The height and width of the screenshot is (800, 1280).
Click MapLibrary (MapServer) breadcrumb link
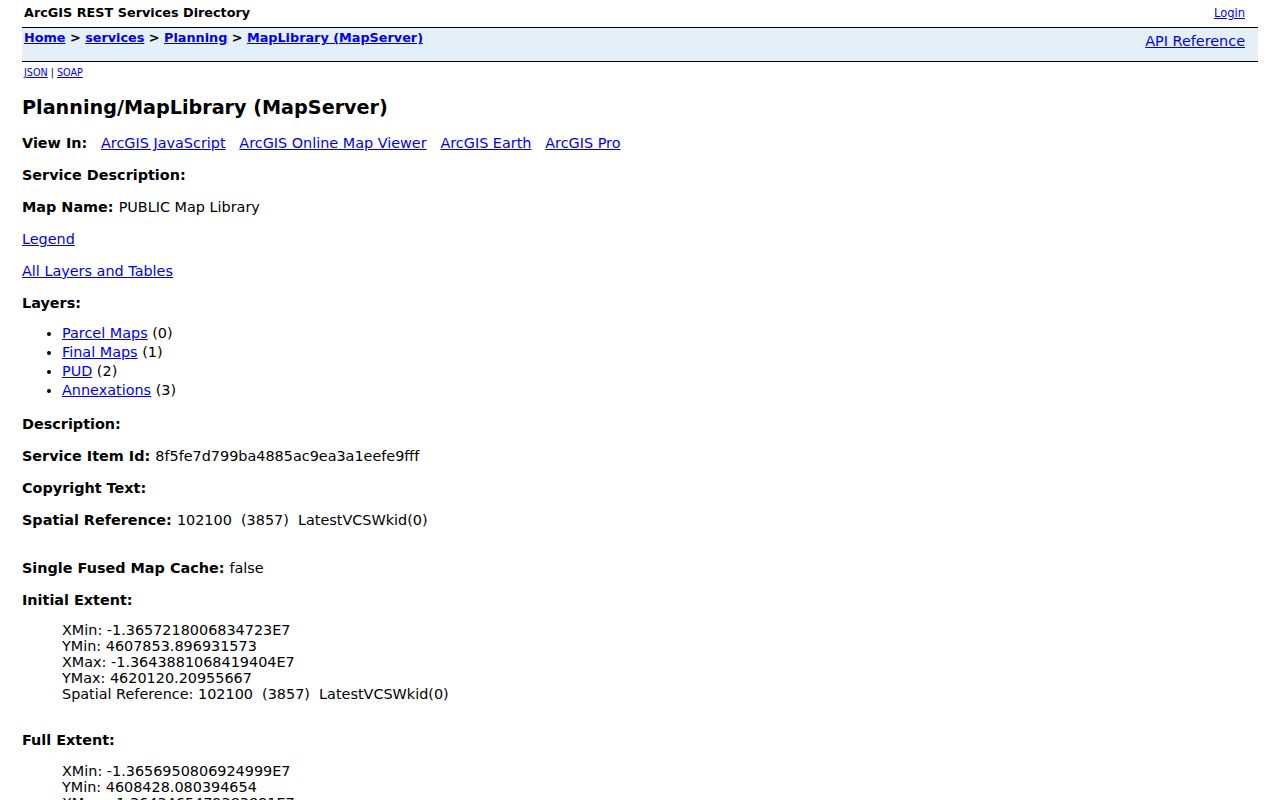(335, 38)
